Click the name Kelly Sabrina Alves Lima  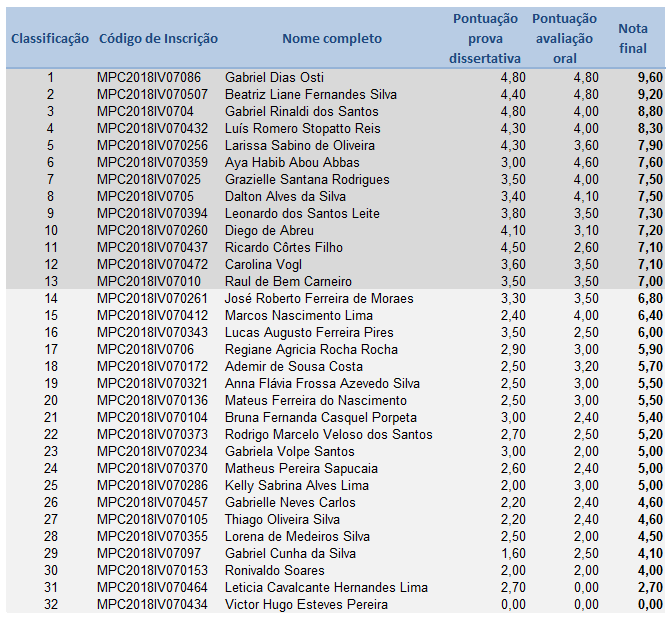coord(297,485)
